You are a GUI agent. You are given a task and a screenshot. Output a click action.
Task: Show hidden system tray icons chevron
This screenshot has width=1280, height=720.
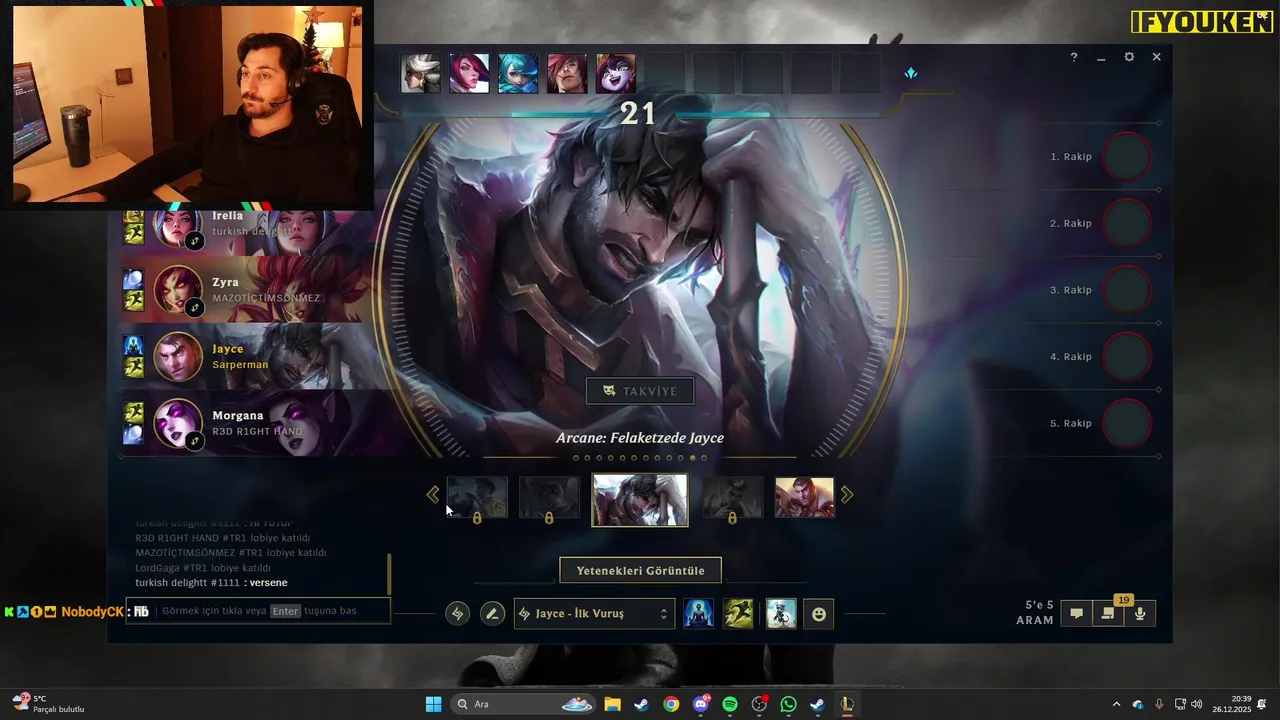click(x=1116, y=704)
